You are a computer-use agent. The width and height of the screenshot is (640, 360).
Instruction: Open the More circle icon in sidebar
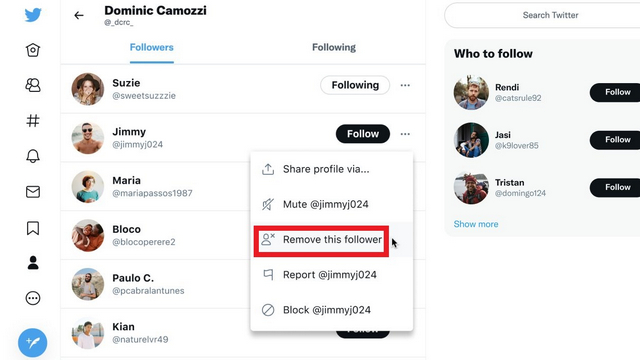[x=33, y=298]
